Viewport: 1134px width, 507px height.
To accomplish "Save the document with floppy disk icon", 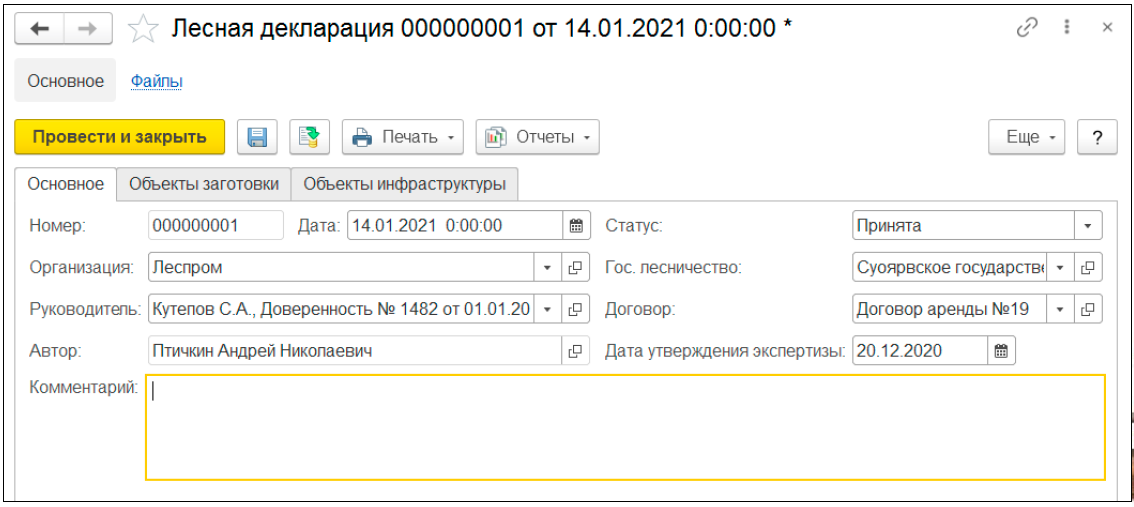I will 257,137.
